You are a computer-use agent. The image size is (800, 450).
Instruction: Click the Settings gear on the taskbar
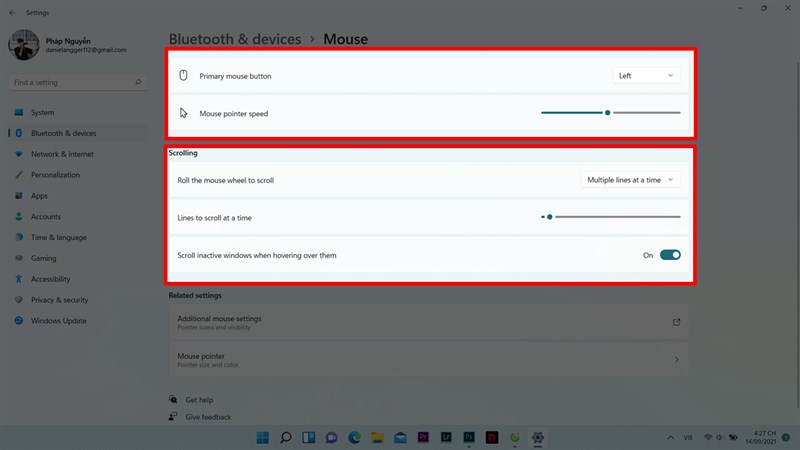[538, 437]
